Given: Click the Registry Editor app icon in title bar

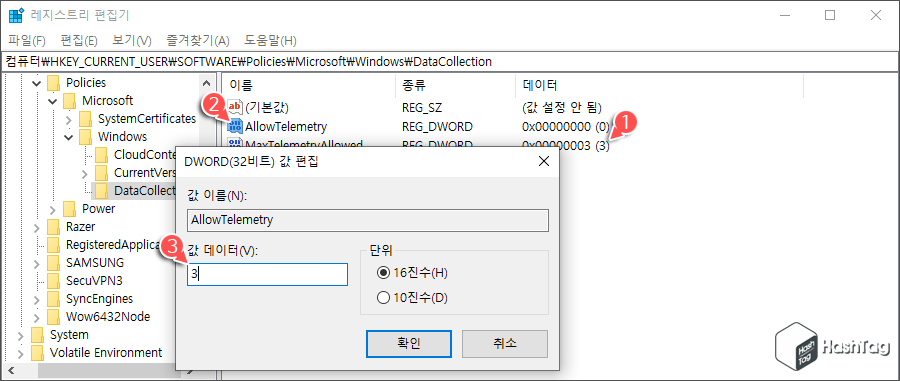Looking at the screenshot, I should [16, 15].
